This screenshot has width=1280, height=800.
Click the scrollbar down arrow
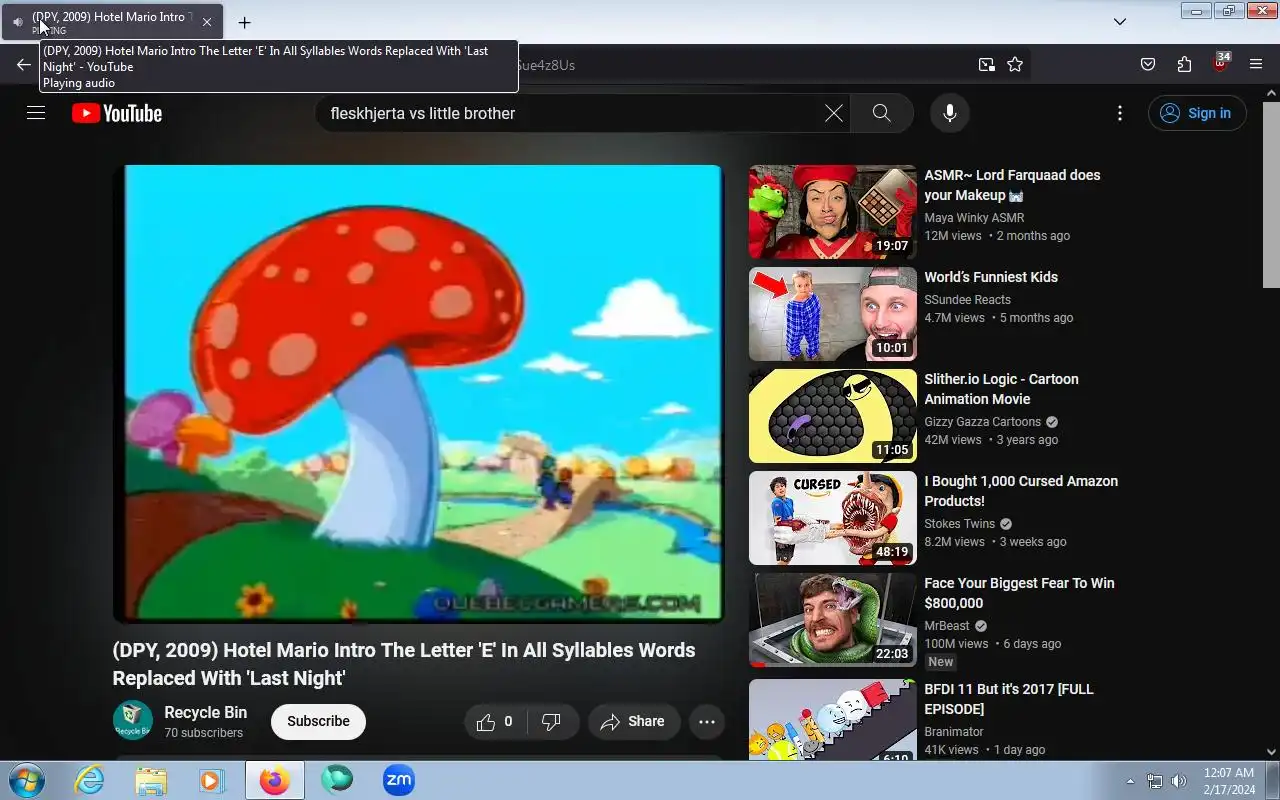point(1271,752)
